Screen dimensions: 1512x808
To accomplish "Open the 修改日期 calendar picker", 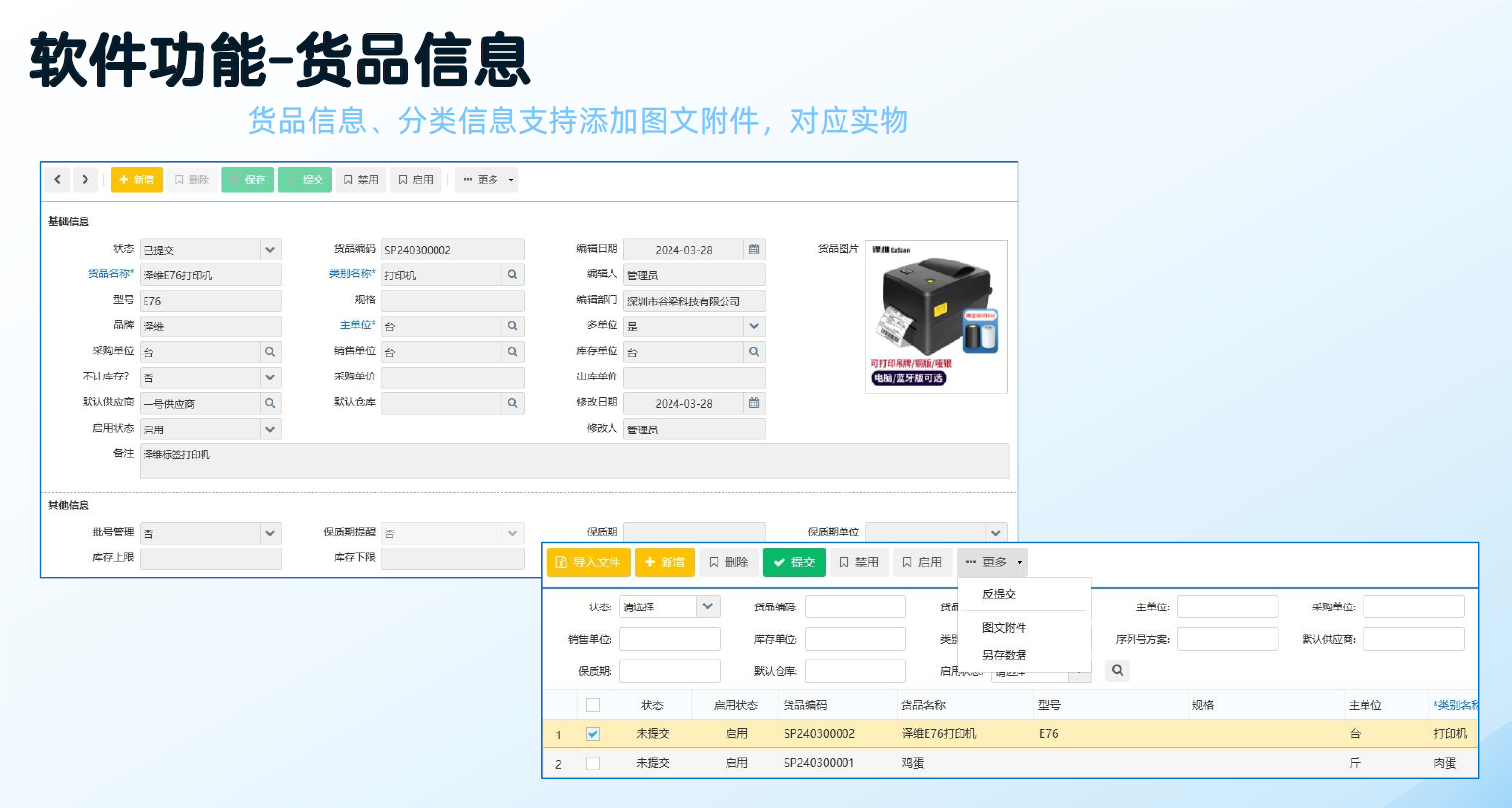I will [754, 403].
